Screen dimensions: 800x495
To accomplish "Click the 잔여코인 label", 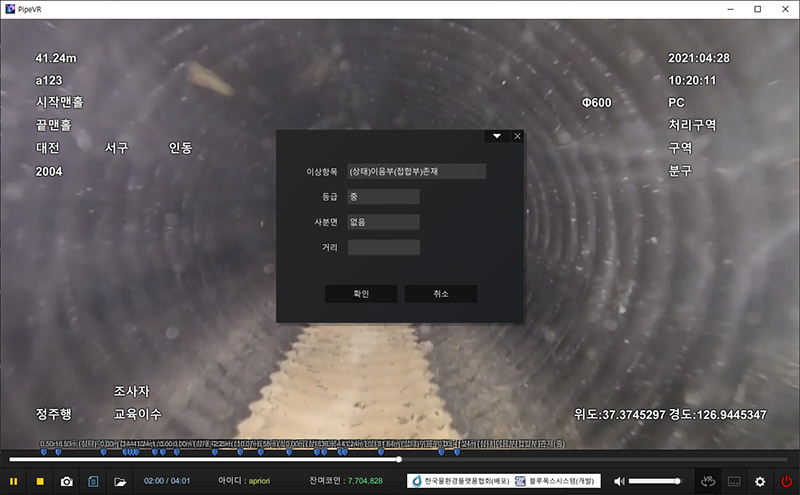I will pos(326,481).
